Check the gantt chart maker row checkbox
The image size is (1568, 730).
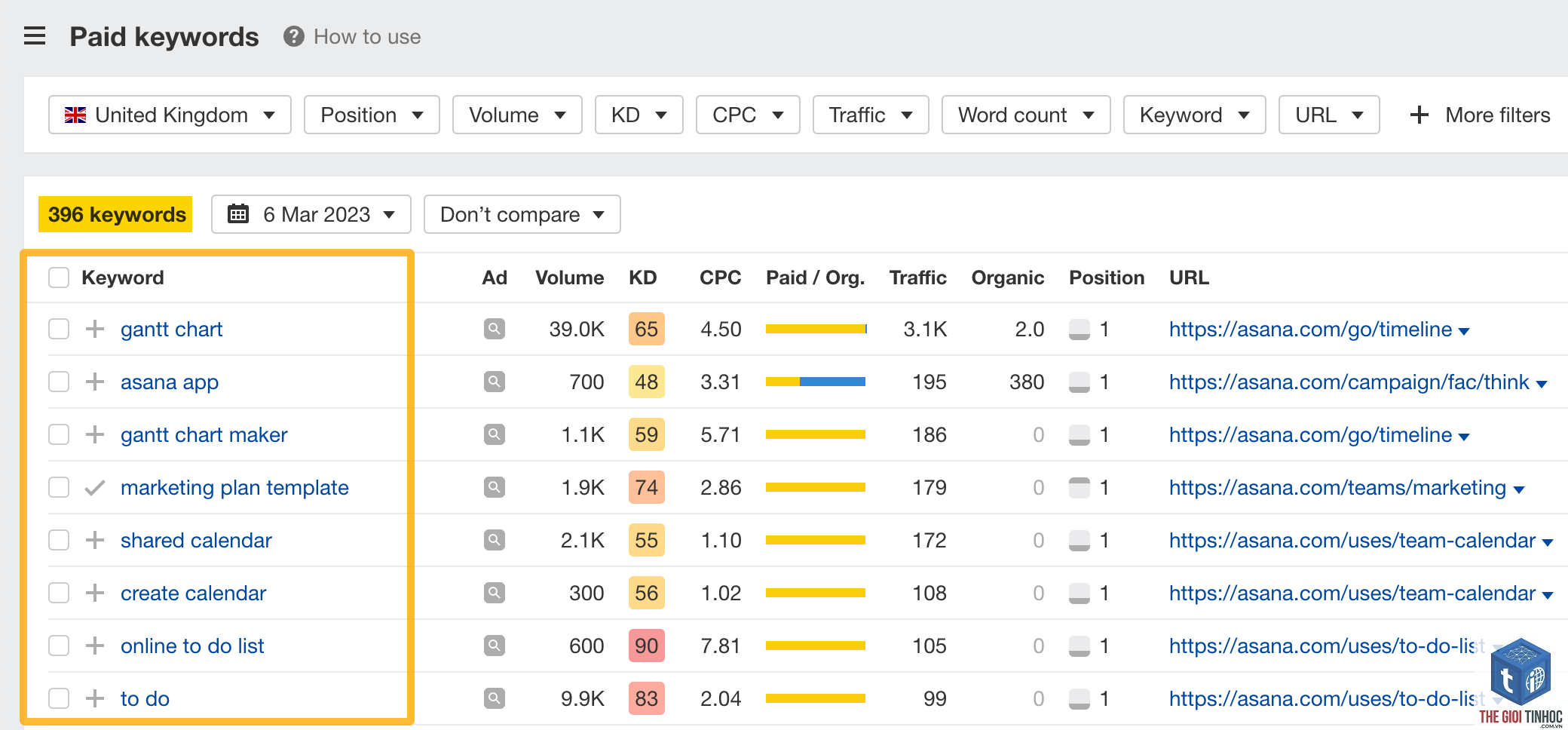click(59, 434)
